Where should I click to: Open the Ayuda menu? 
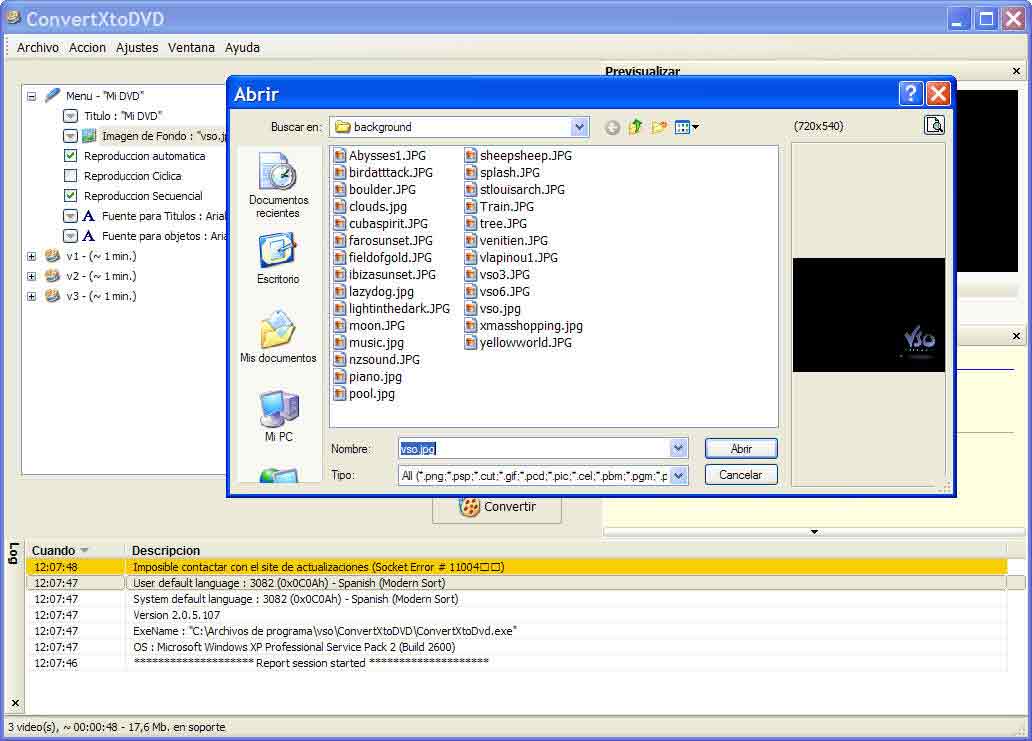click(x=242, y=47)
